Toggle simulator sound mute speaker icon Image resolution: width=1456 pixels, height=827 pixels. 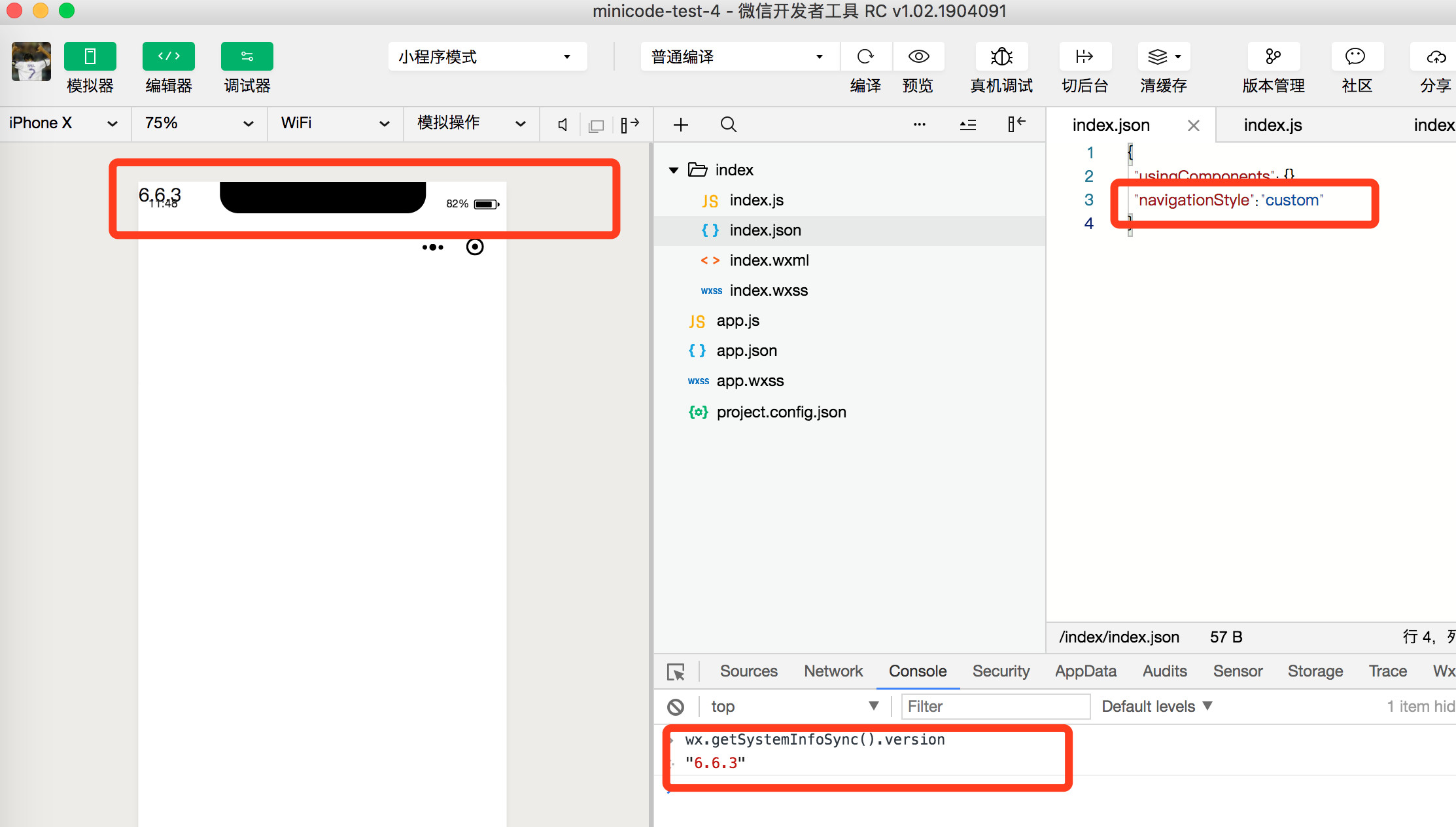click(x=563, y=124)
